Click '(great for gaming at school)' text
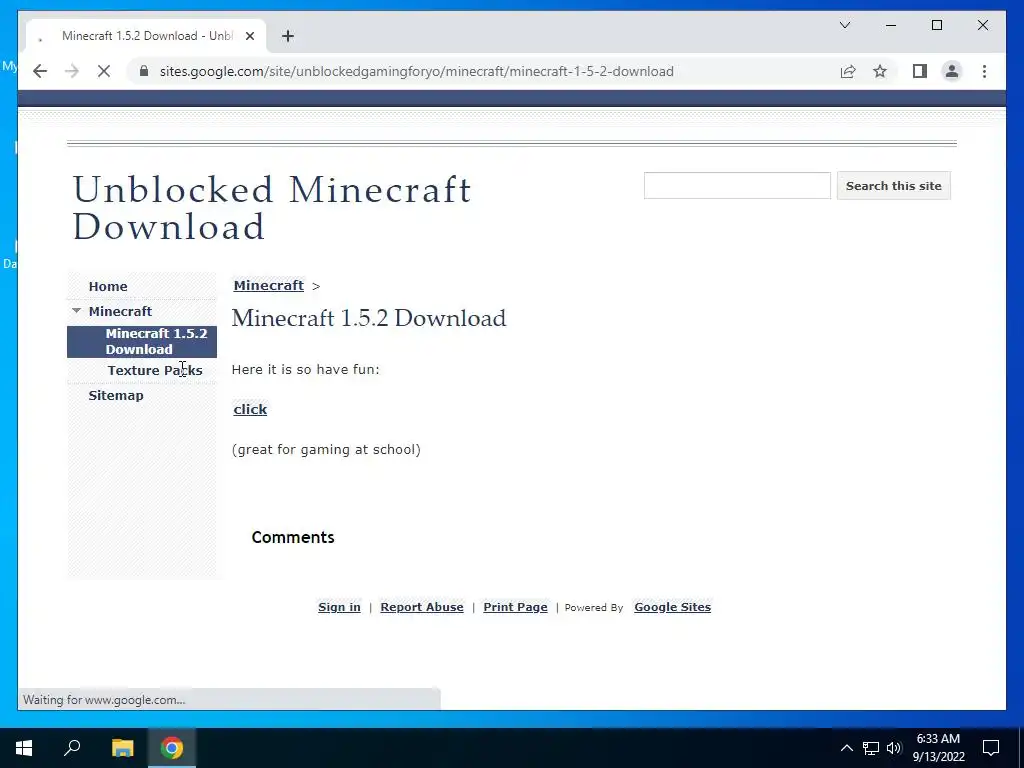1024x768 pixels. point(326,449)
